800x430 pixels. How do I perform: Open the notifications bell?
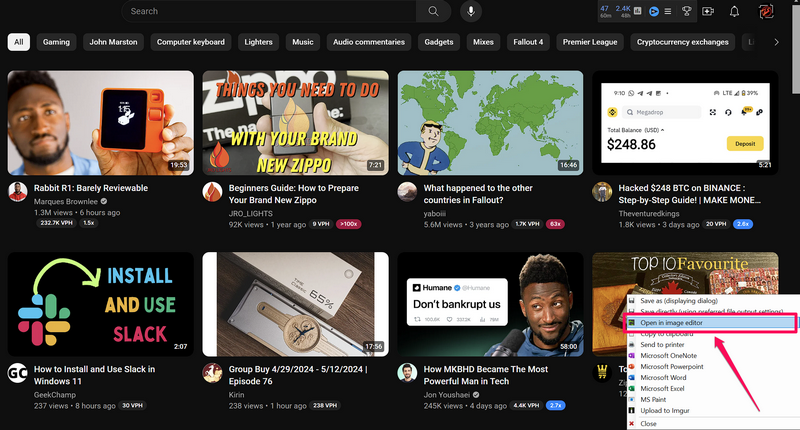coord(735,12)
